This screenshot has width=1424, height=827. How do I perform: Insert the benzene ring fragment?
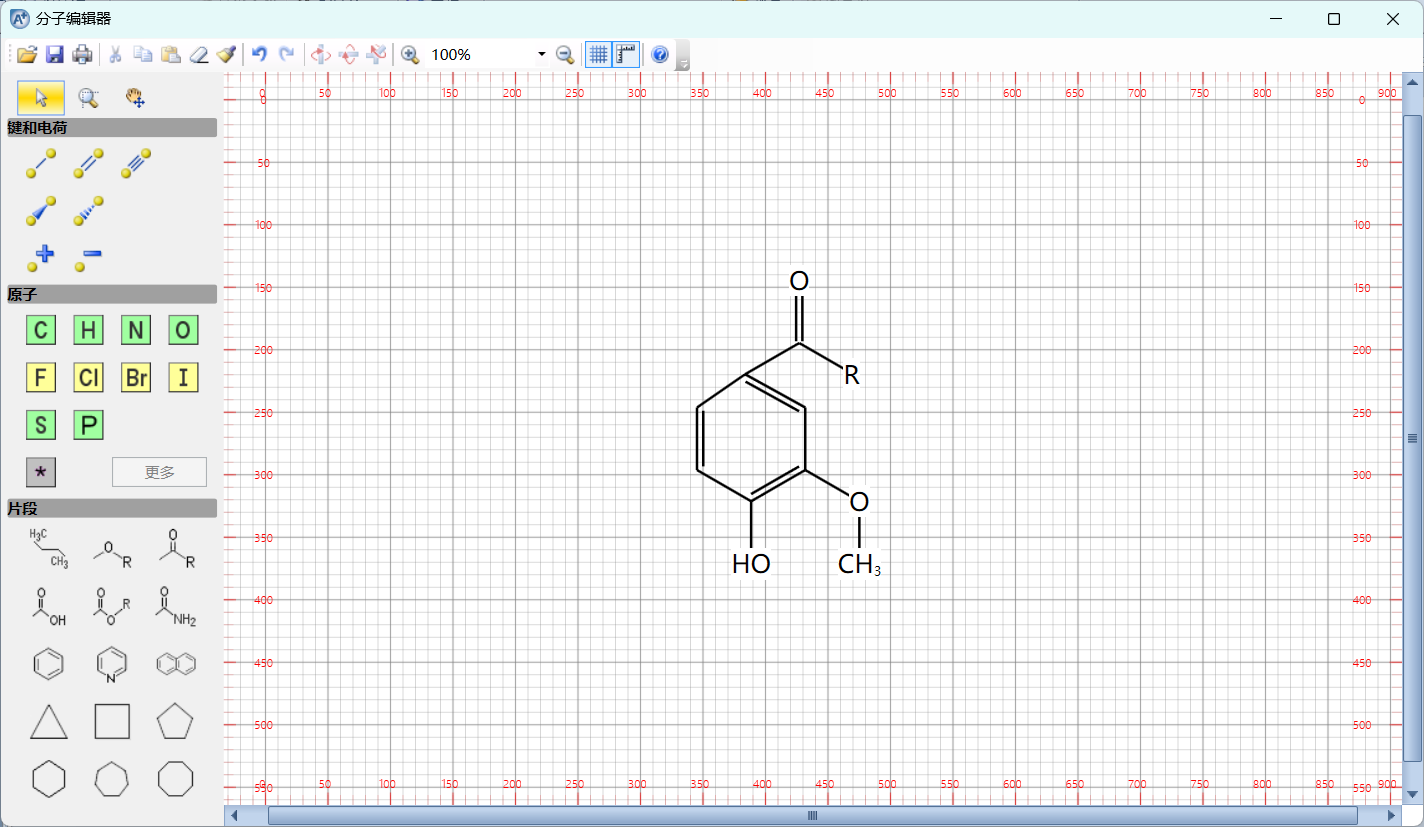pos(49,664)
